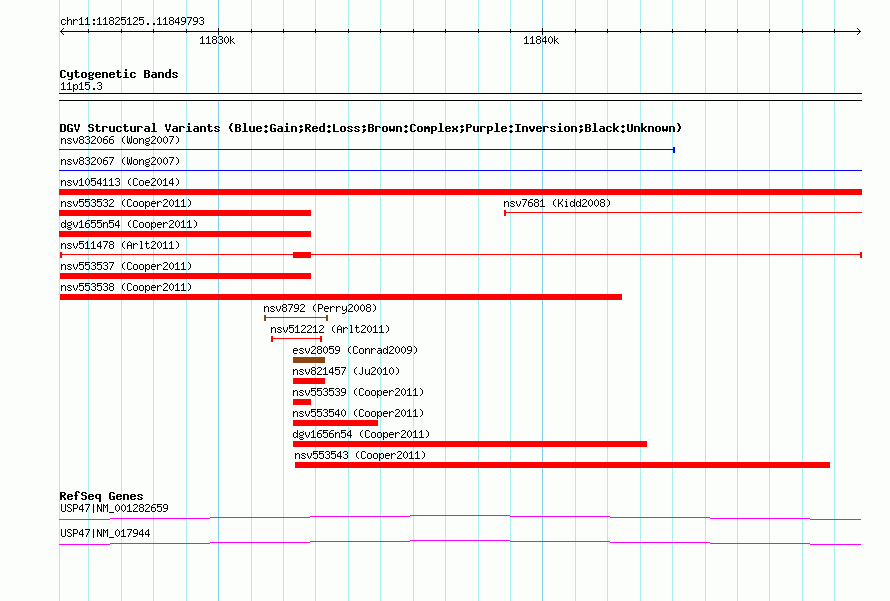
Task: Click the thick segment on nsv511478 line
Action: tap(302, 255)
